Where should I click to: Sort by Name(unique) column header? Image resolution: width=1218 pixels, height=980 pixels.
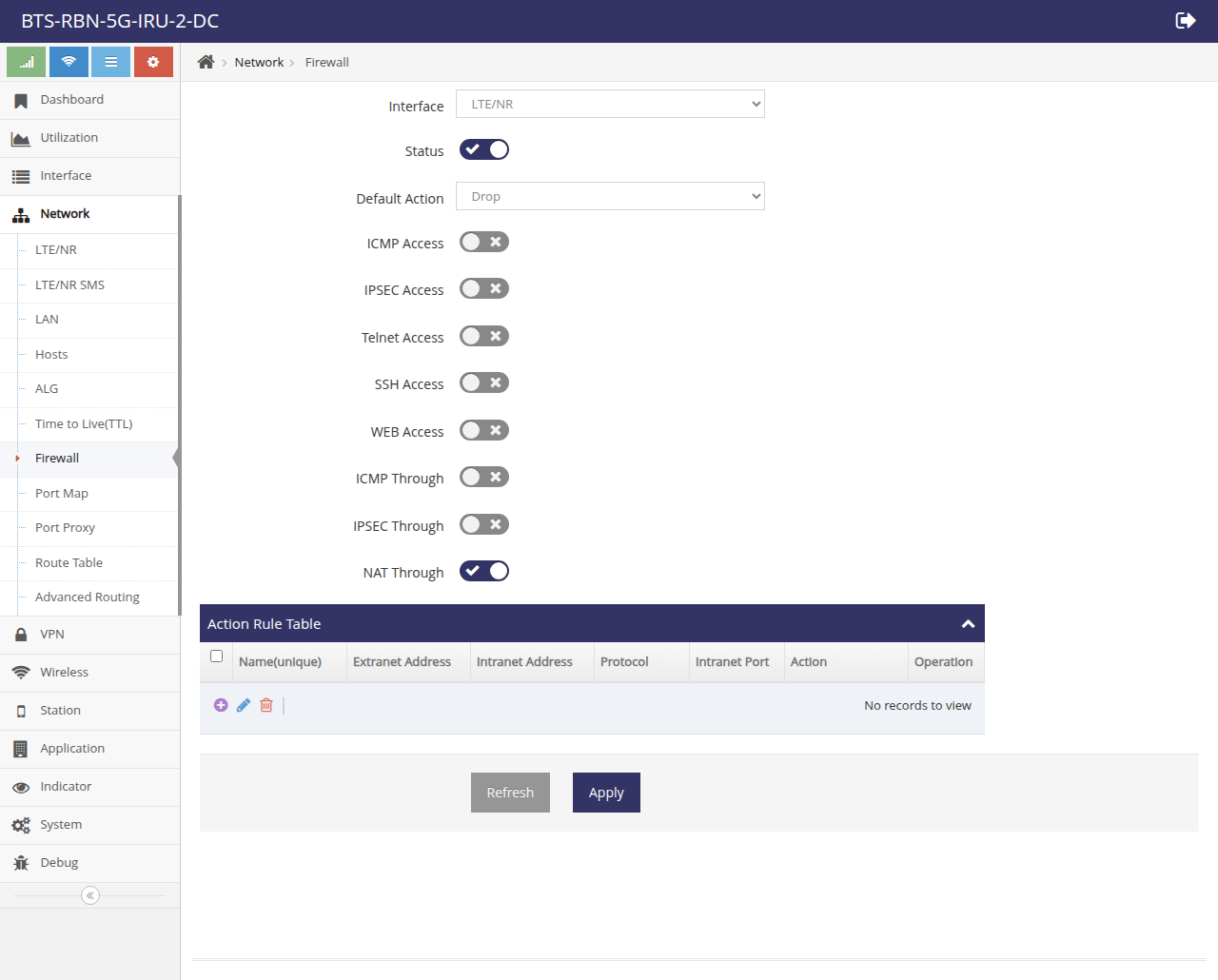[289, 662]
